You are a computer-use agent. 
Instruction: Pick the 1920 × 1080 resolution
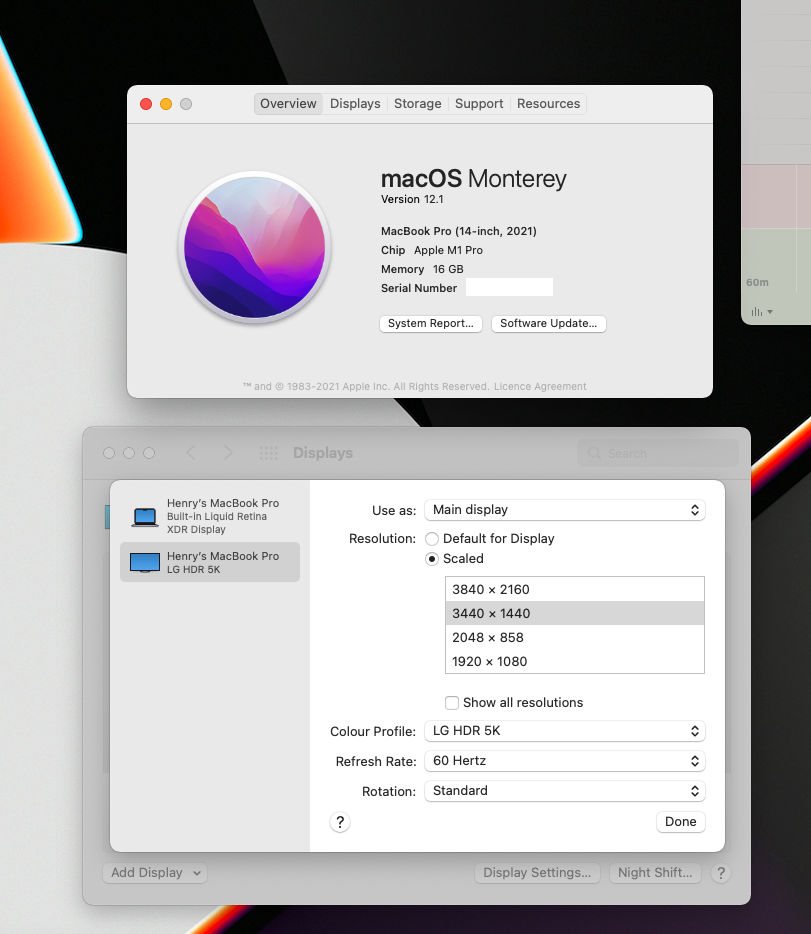pyautogui.click(x=575, y=661)
